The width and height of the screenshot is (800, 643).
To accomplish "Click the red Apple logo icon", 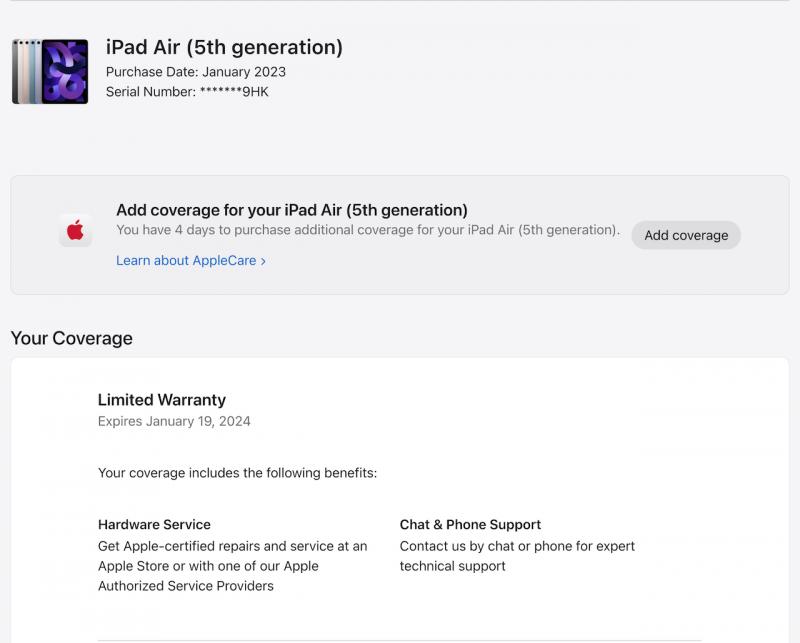I will coord(76,230).
